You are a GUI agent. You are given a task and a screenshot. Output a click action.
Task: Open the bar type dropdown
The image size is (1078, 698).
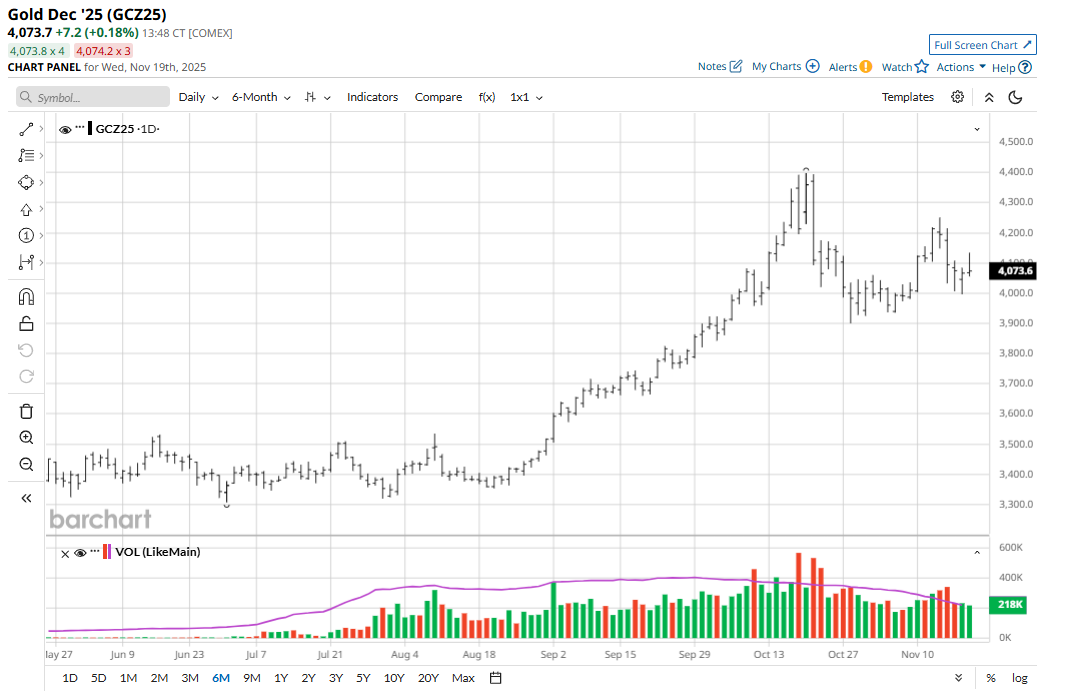click(317, 97)
